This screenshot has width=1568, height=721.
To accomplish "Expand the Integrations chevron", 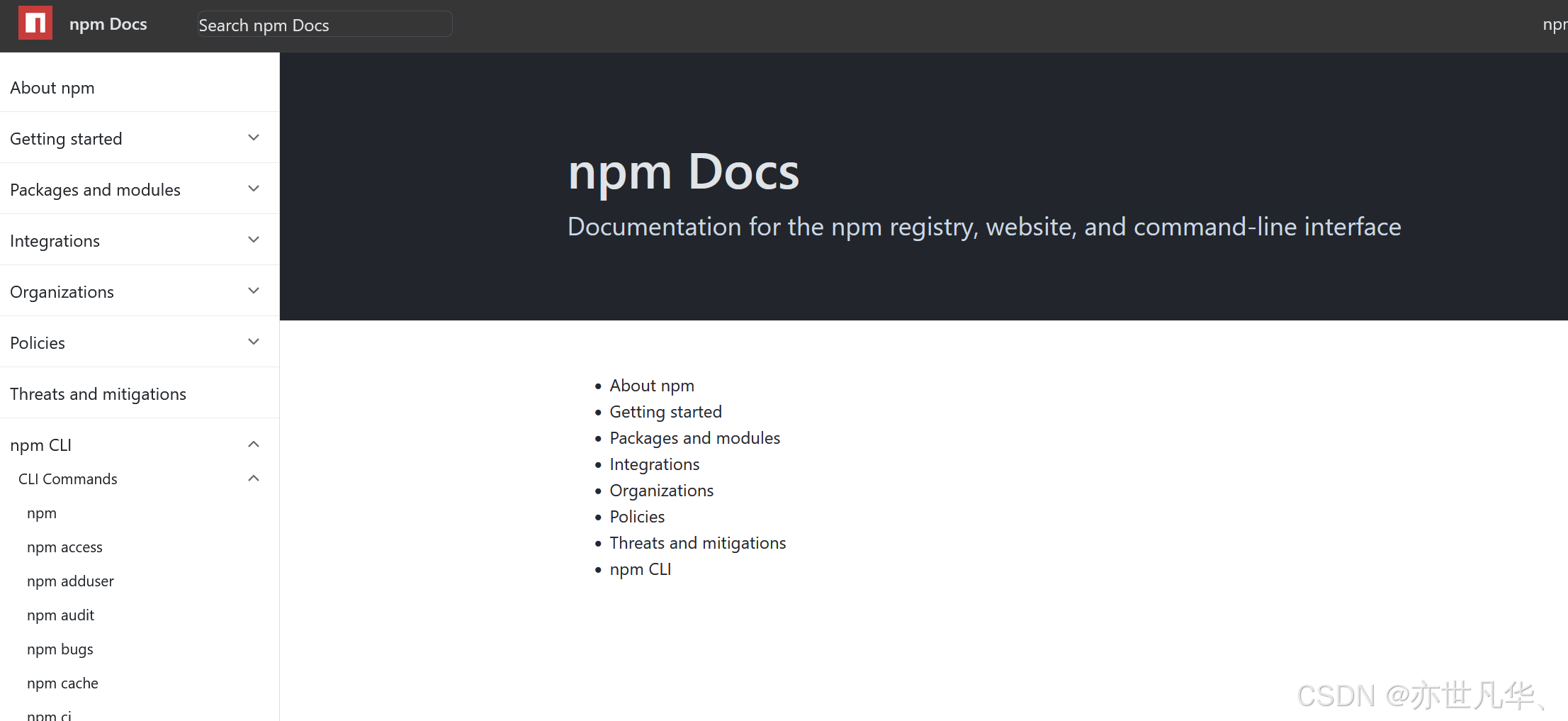I will pyautogui.click(x=254, y=240).
